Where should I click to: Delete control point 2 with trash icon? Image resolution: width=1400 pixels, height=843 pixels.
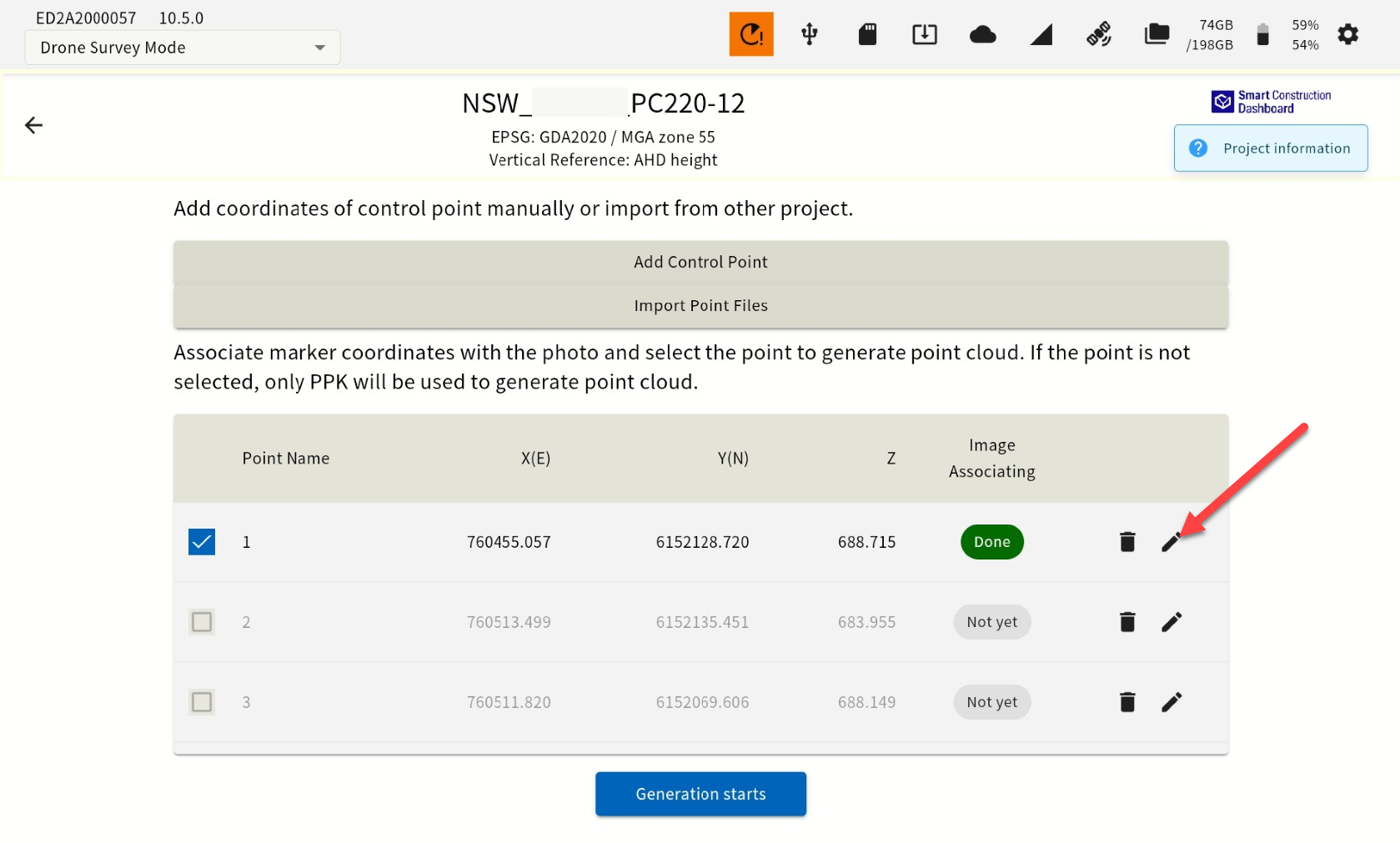(x=1127, y=622)
